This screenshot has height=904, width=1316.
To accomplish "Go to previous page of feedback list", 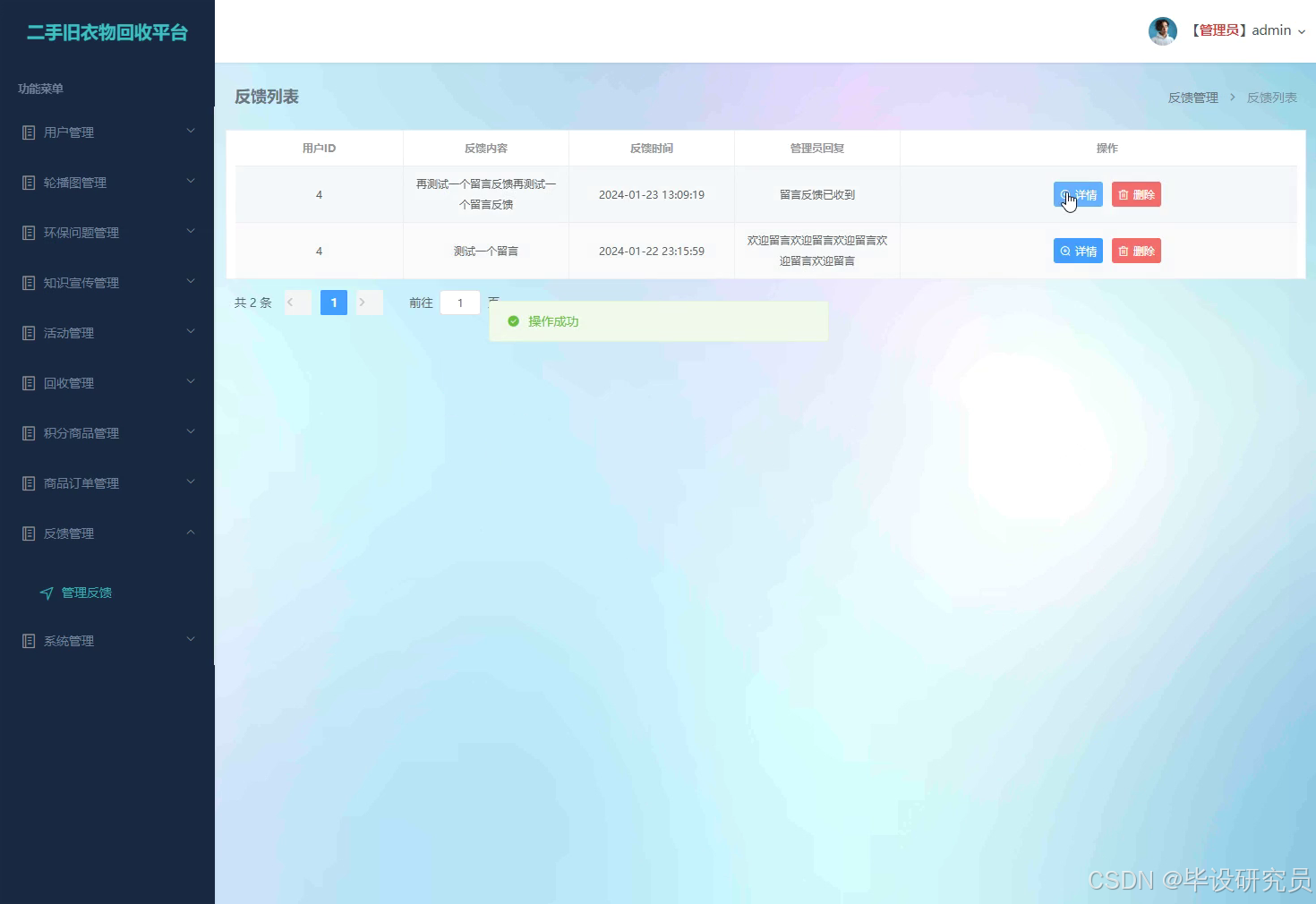I will (x=298, y=303).
